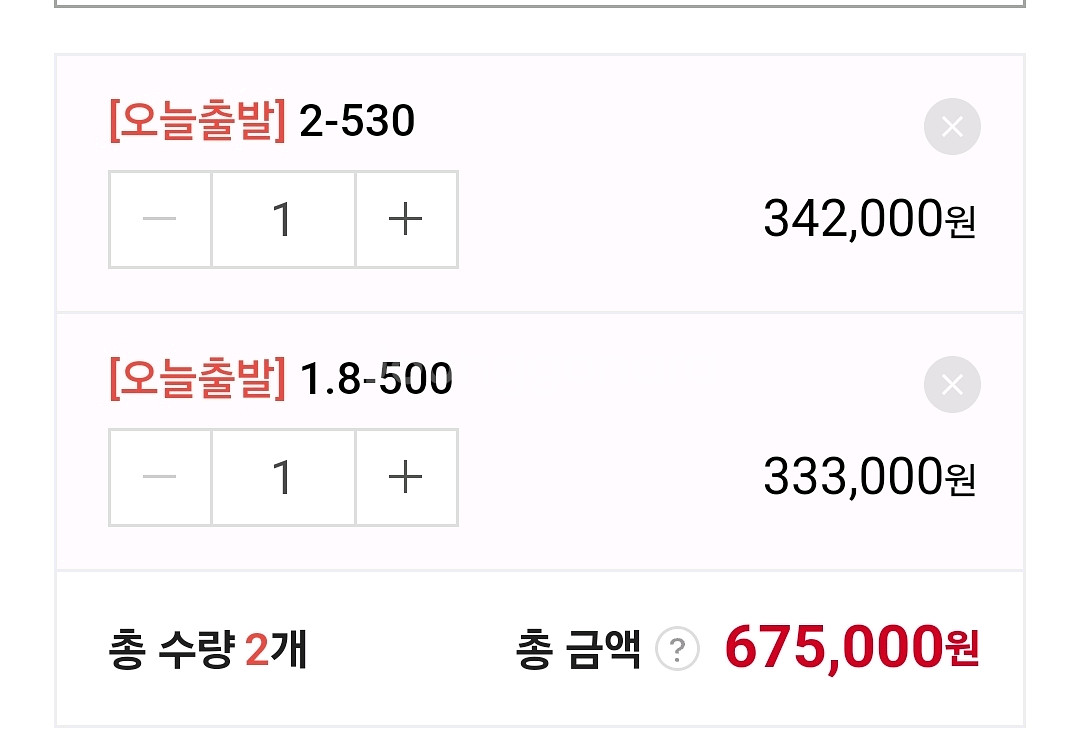Click the 총 수량 2개 quantity summary
1080x735 pixels.
pyautogui.click(x=207, y=649)
